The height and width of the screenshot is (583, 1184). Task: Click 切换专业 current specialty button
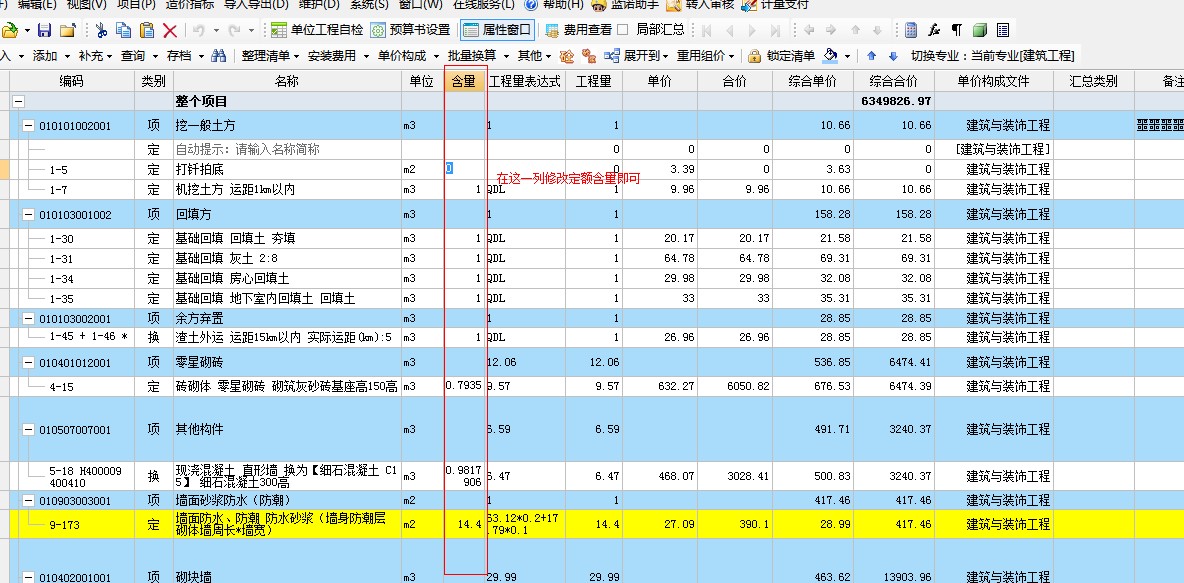pos(992,56)
